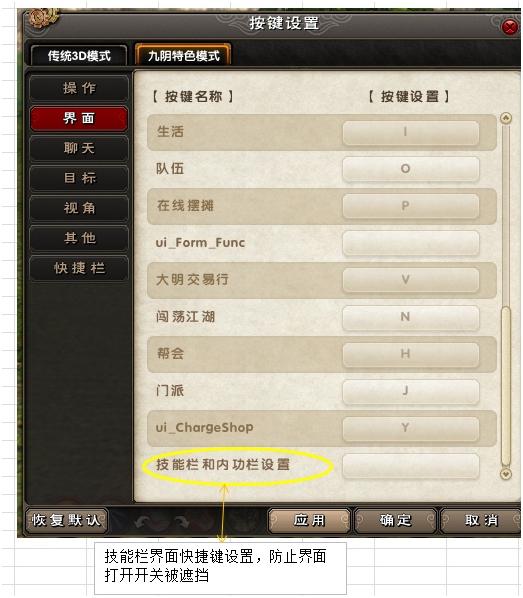Open the 快捷栏 category
The height and width of the screenshot is (598, 523).
[79, 268]
